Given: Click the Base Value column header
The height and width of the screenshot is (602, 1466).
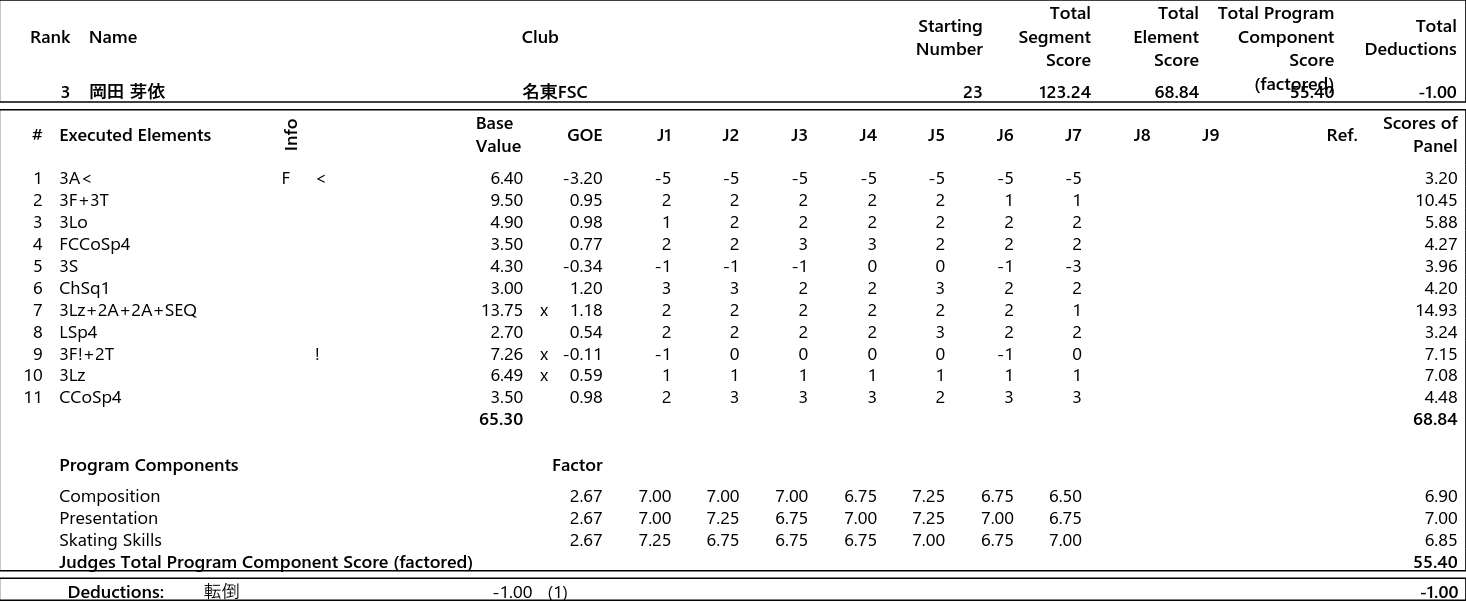Looking at the screenshot, I should [497, 135].
